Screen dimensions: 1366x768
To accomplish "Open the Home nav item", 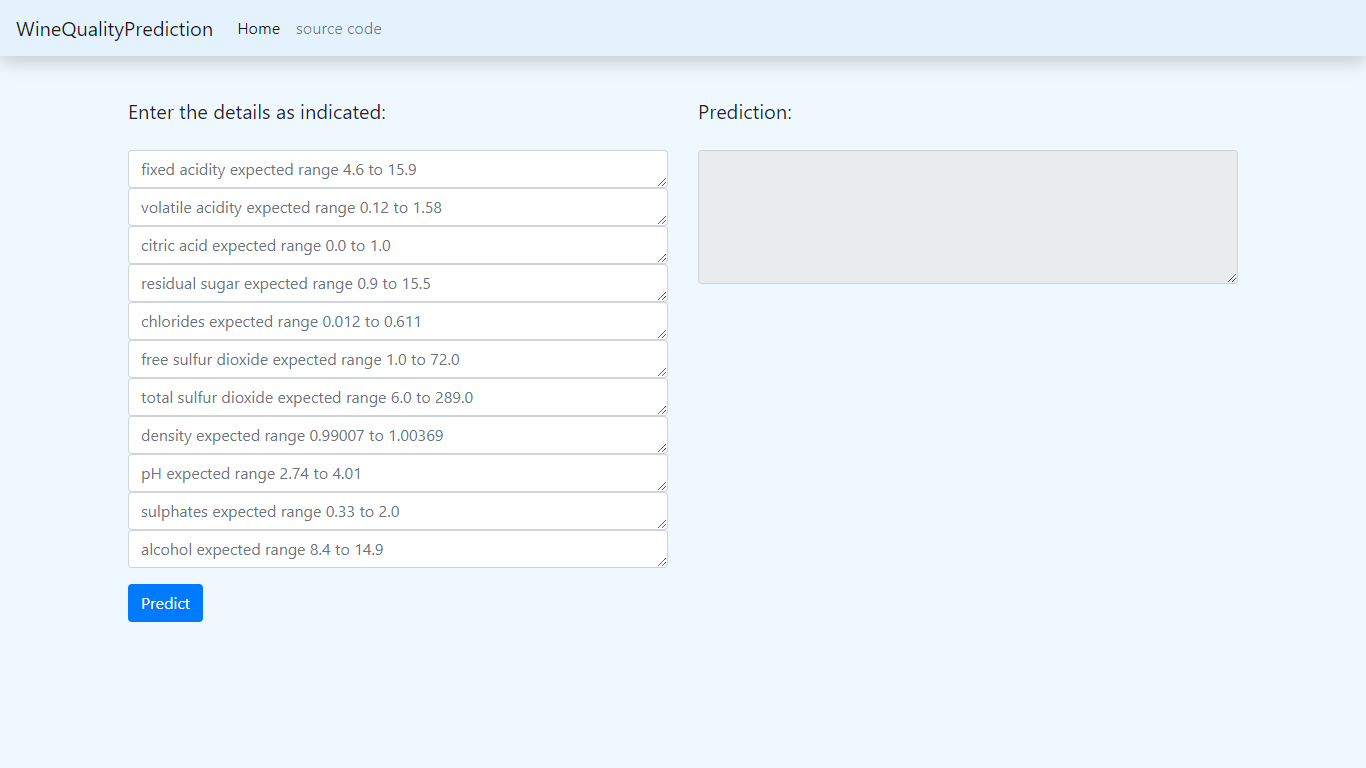I will (x=259, y=29).
